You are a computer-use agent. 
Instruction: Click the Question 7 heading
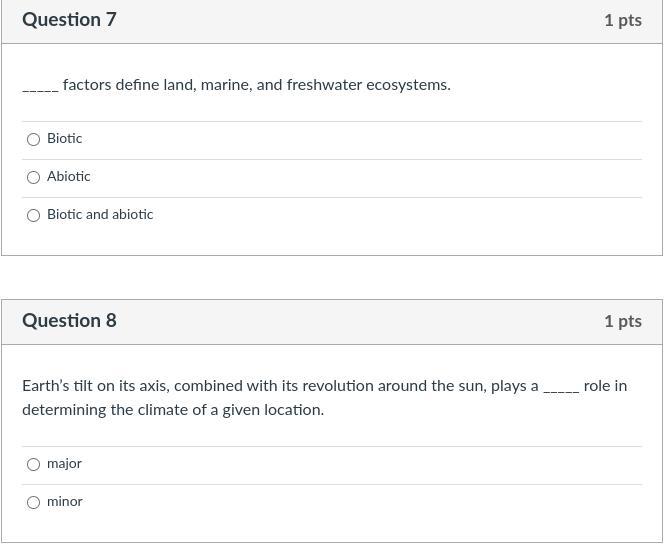click(x=69, y=20)
